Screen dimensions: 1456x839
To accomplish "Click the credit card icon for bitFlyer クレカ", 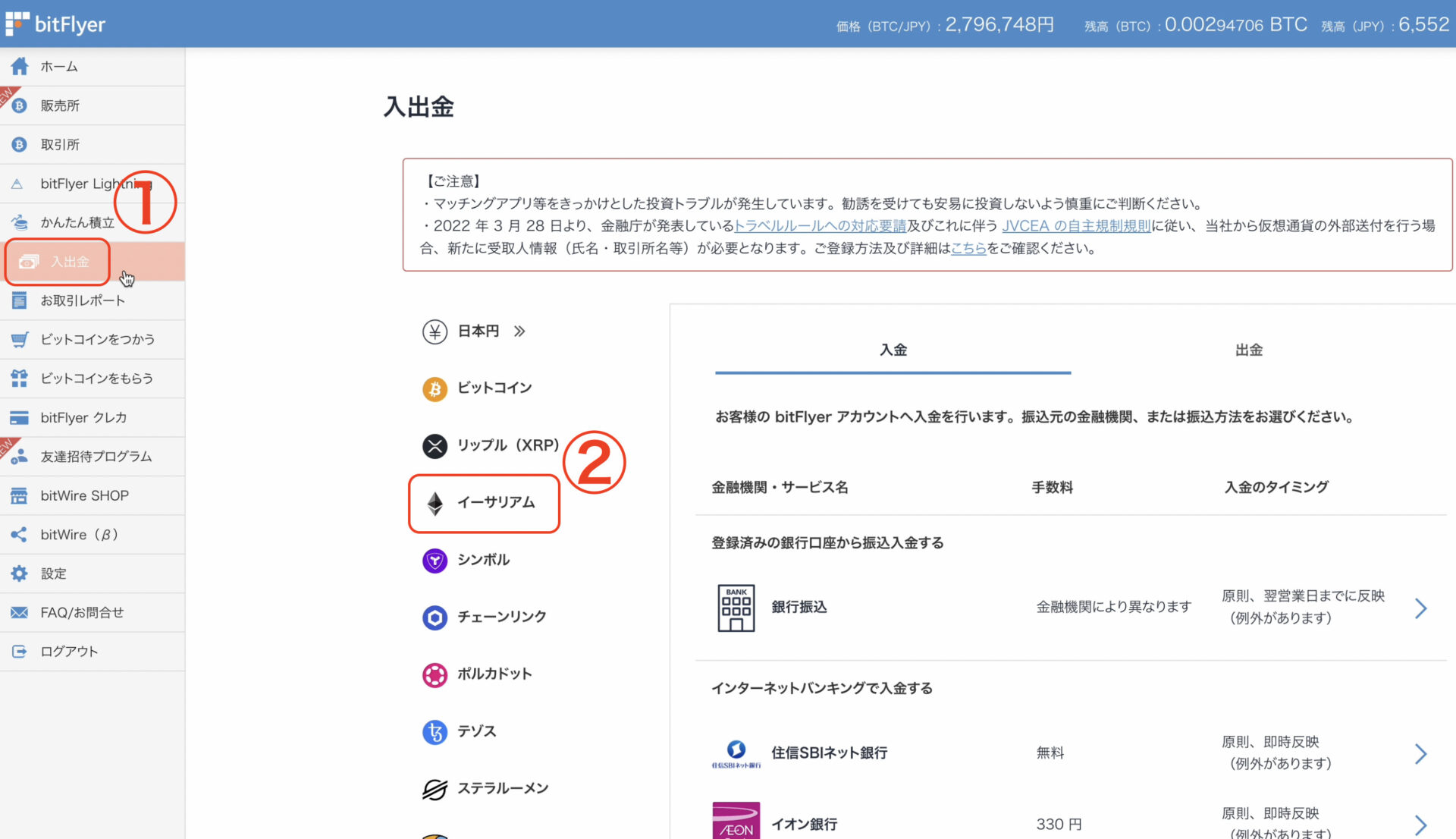I will 20,417.
